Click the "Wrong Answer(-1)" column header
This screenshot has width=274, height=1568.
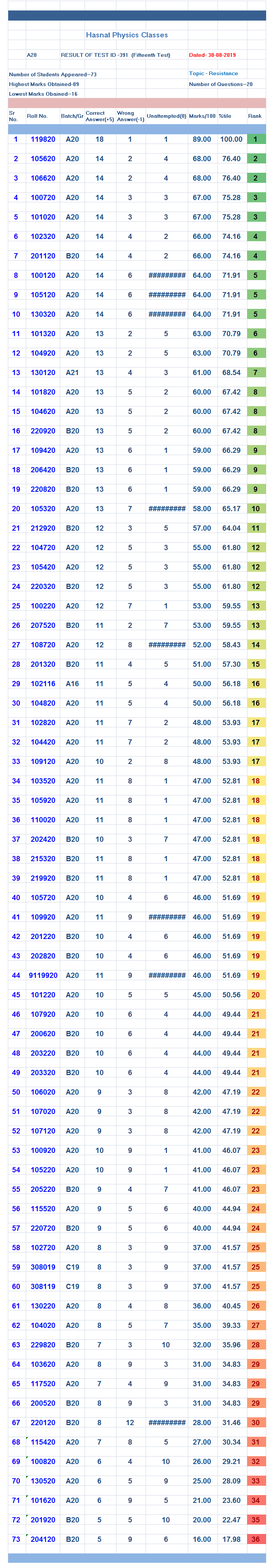[130, 116]
